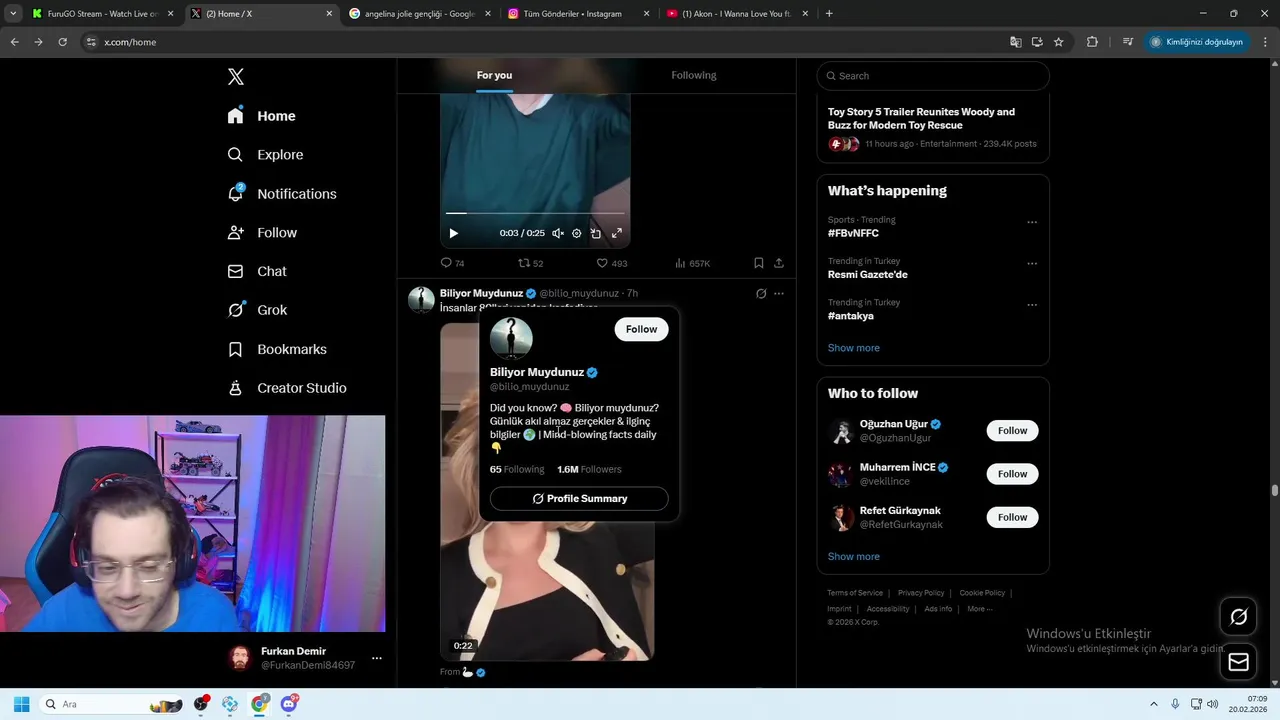1280x720 pixels.
Task: Open more options for Resmi Gazete'de trend
Action: point(1032,264)
